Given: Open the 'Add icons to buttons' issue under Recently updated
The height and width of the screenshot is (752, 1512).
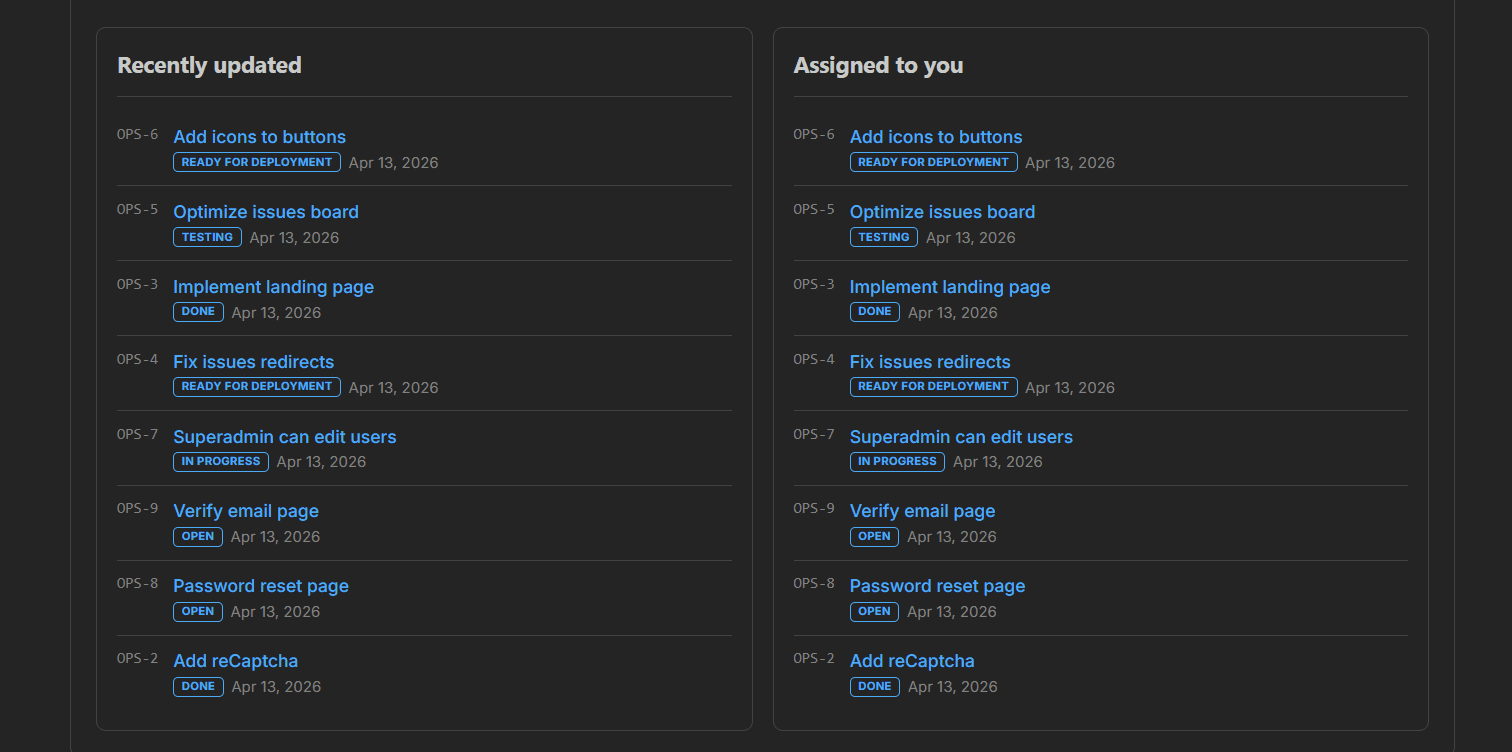Looking at the screenshot, I should click(x=259, y=137).
